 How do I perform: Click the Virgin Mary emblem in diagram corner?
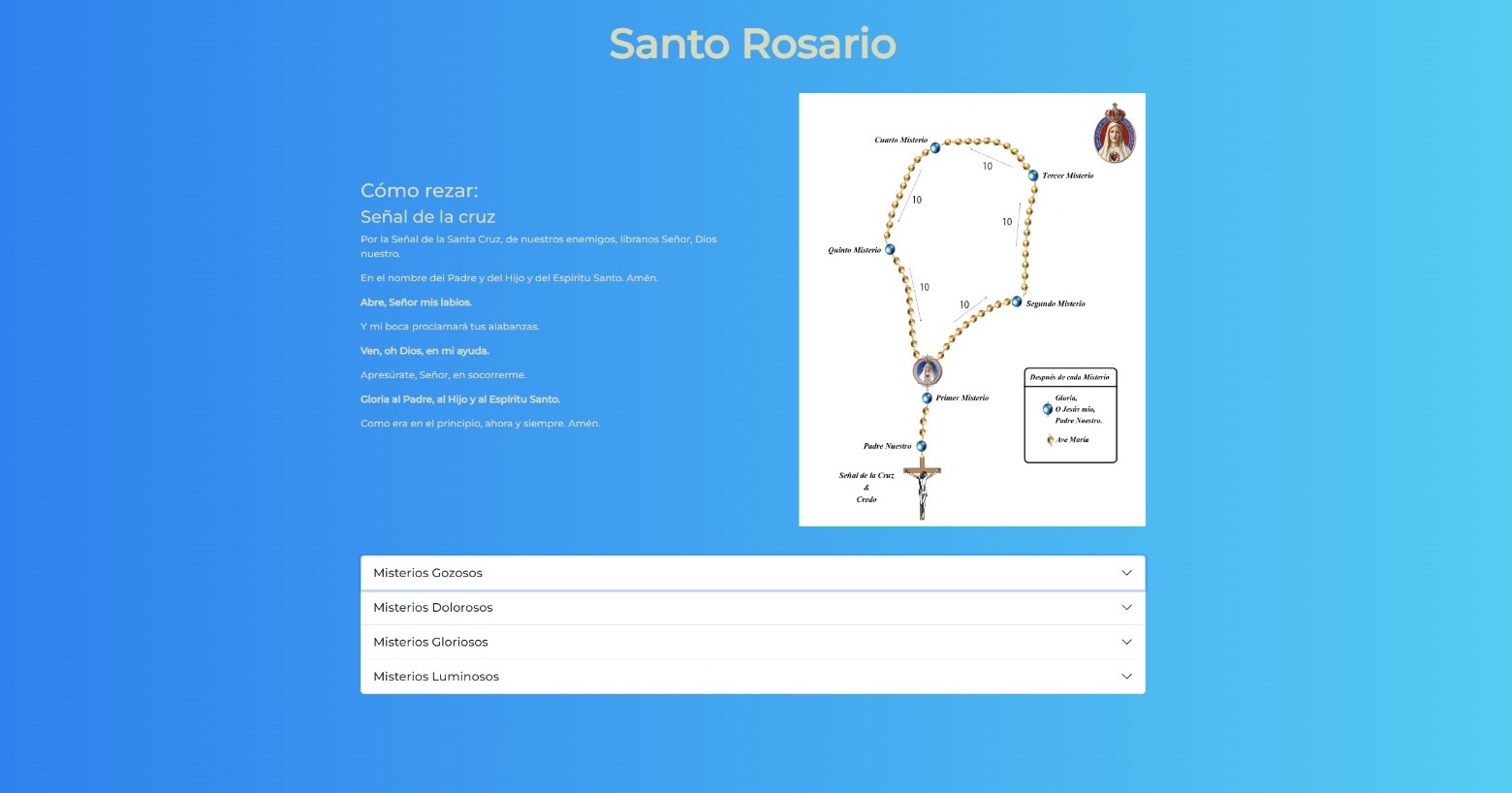(x=1115, y=133)
